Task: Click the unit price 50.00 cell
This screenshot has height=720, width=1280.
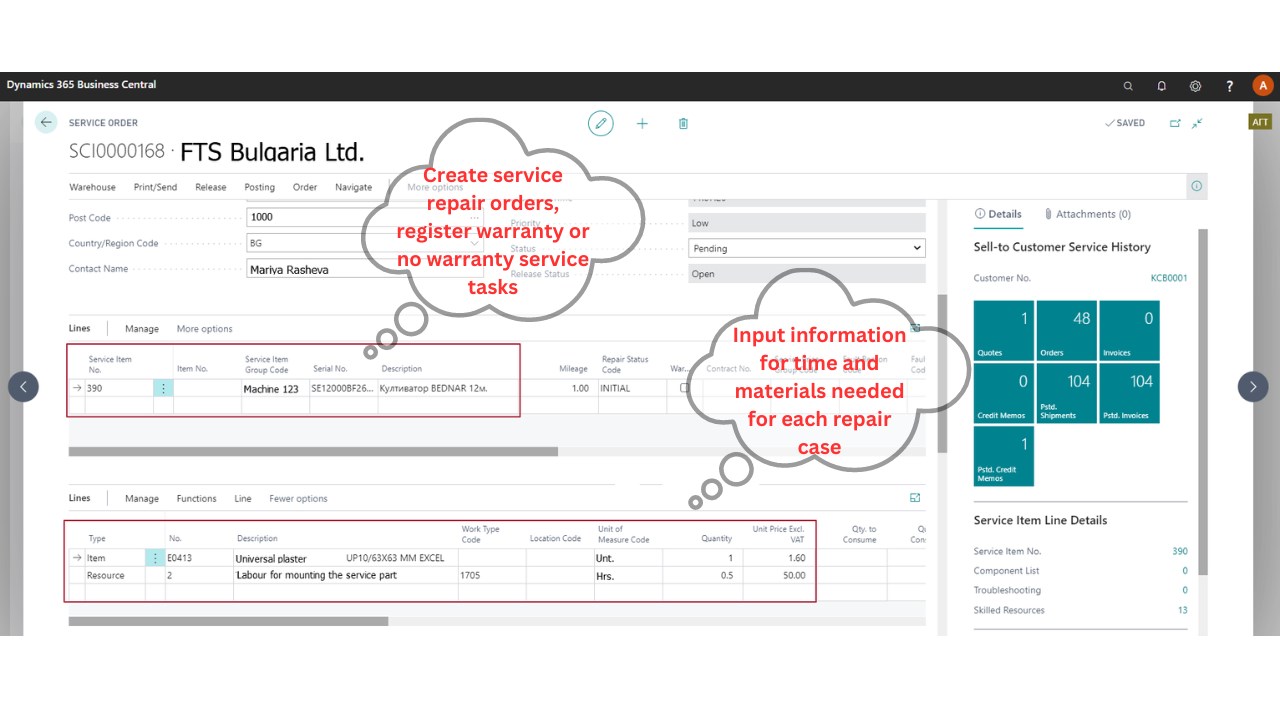Action: [778, 576]
